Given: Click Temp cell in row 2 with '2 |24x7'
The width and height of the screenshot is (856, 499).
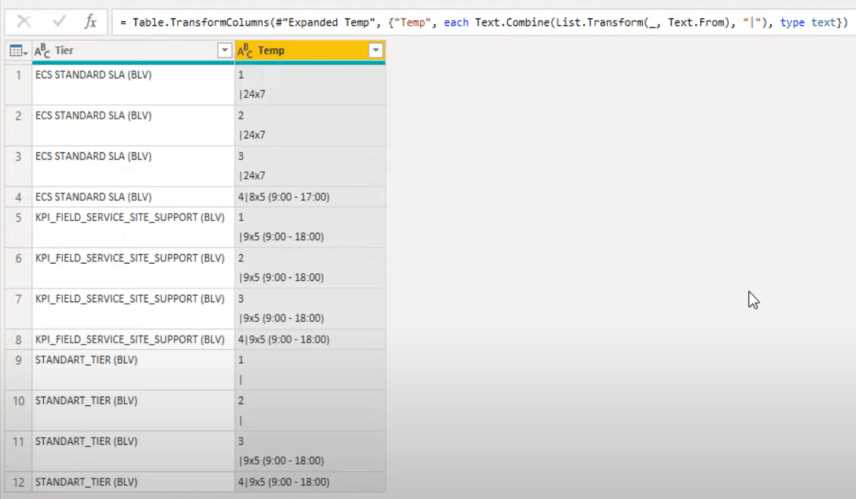Looking at the screenshot, I should tap(310, 126).
